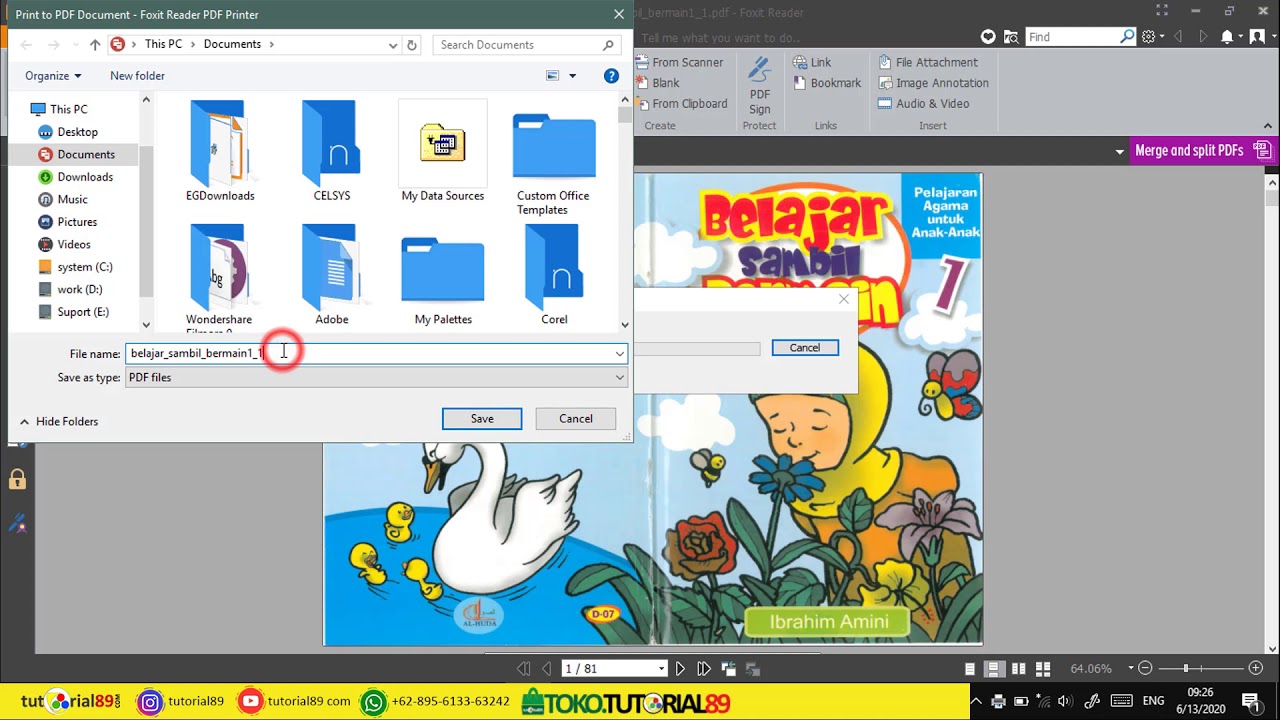1280x720 pixels.
Task: Open address path history dropdown
Action: pos(393,45)
